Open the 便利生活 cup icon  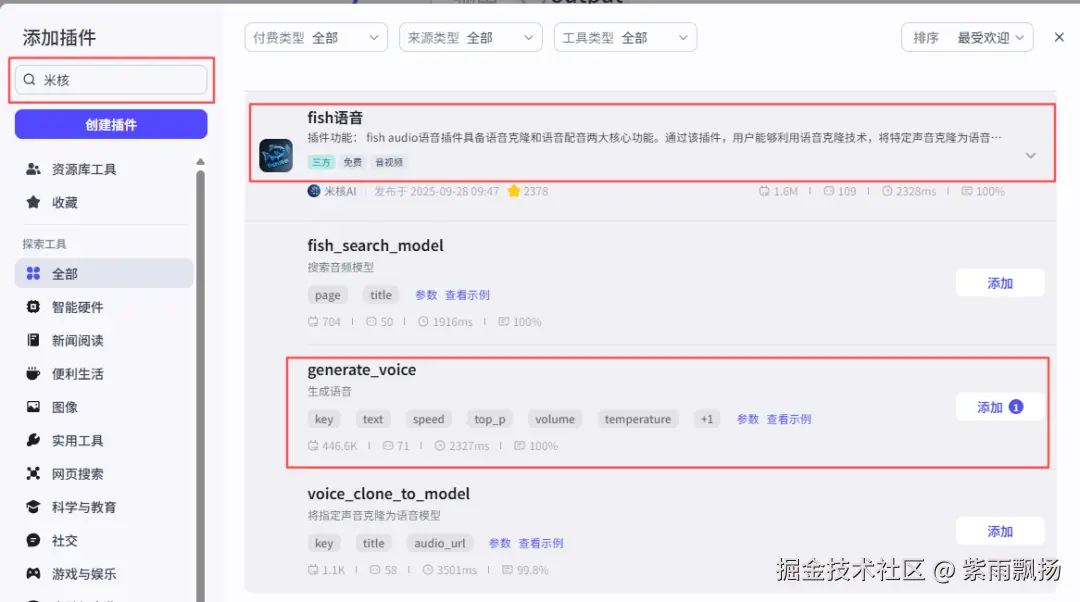pyautogui.click(x=33, y=373)
